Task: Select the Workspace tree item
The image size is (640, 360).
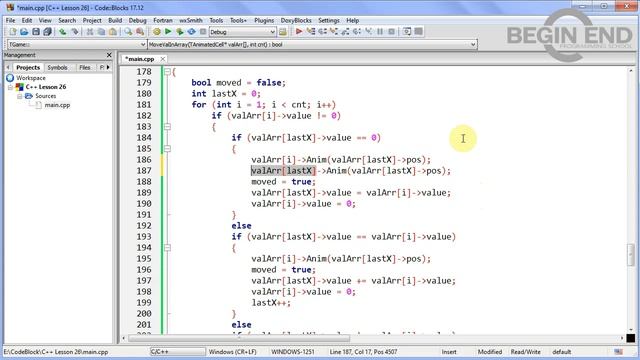Action: (31, 78)
